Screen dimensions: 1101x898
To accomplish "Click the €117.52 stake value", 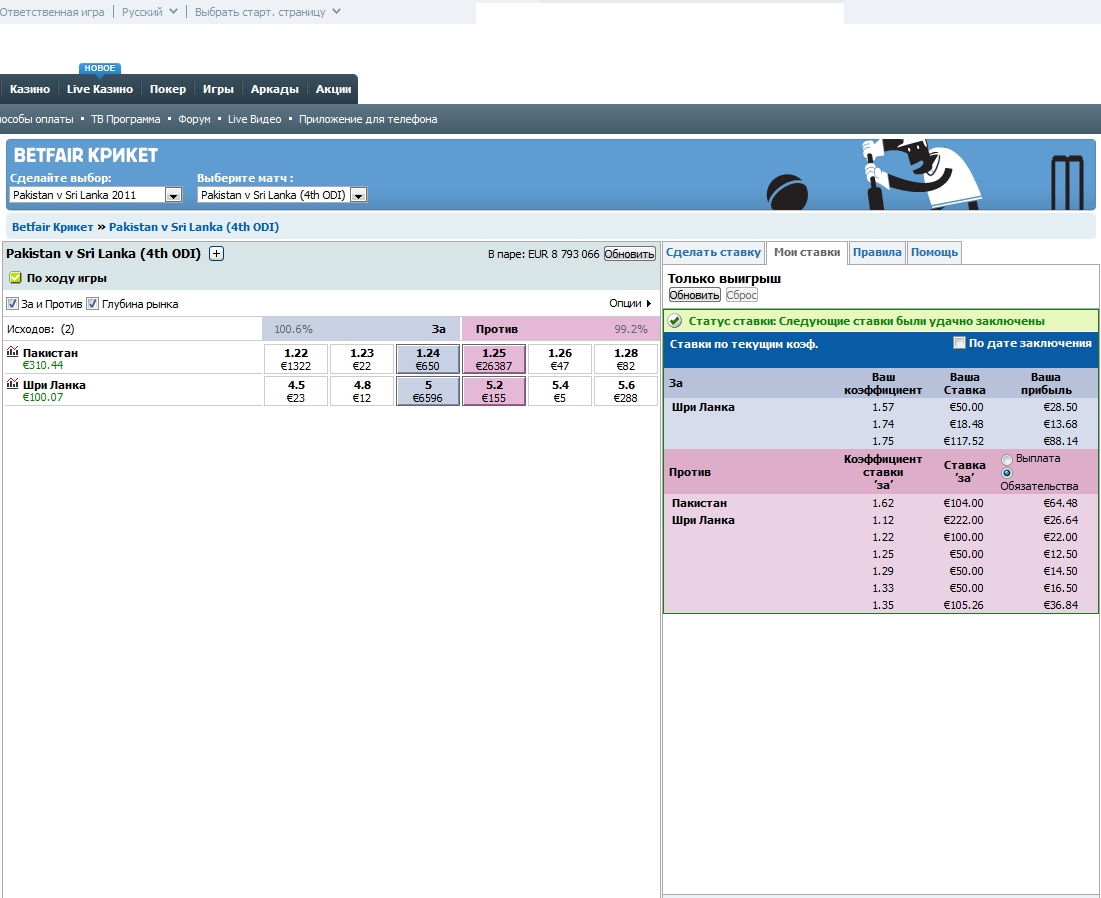I will pos(963,441).
